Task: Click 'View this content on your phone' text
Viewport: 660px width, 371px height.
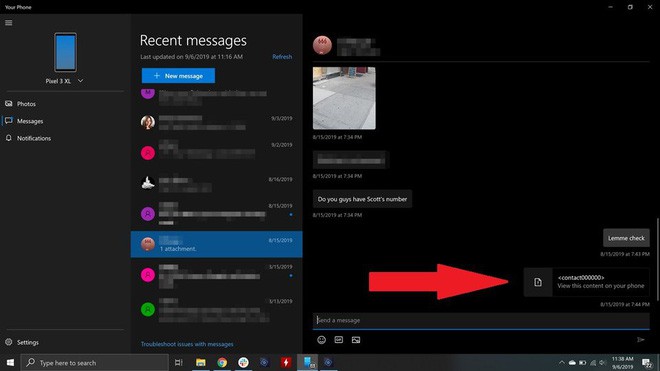Action: pos(601,286)
